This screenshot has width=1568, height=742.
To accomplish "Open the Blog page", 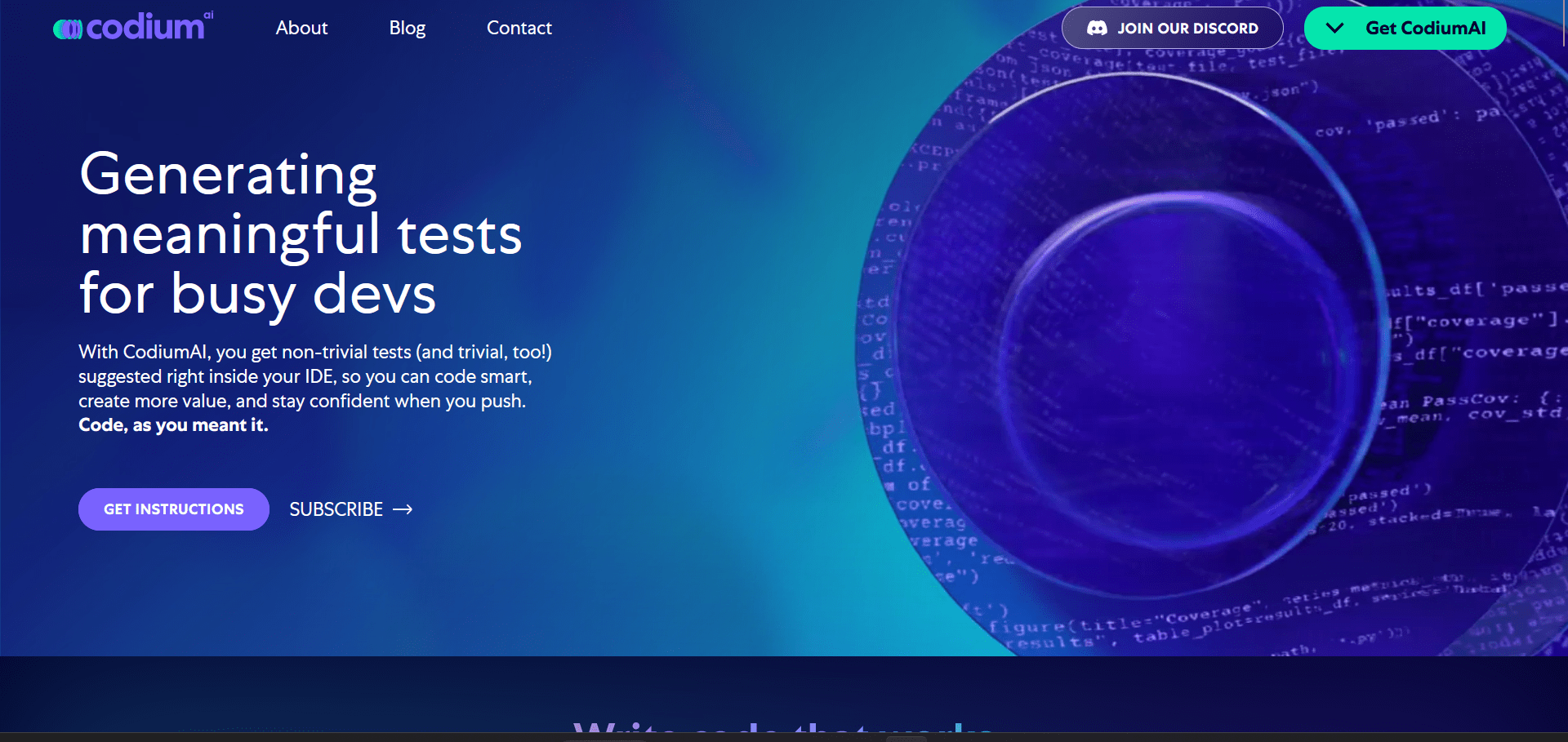I will 408,28.
